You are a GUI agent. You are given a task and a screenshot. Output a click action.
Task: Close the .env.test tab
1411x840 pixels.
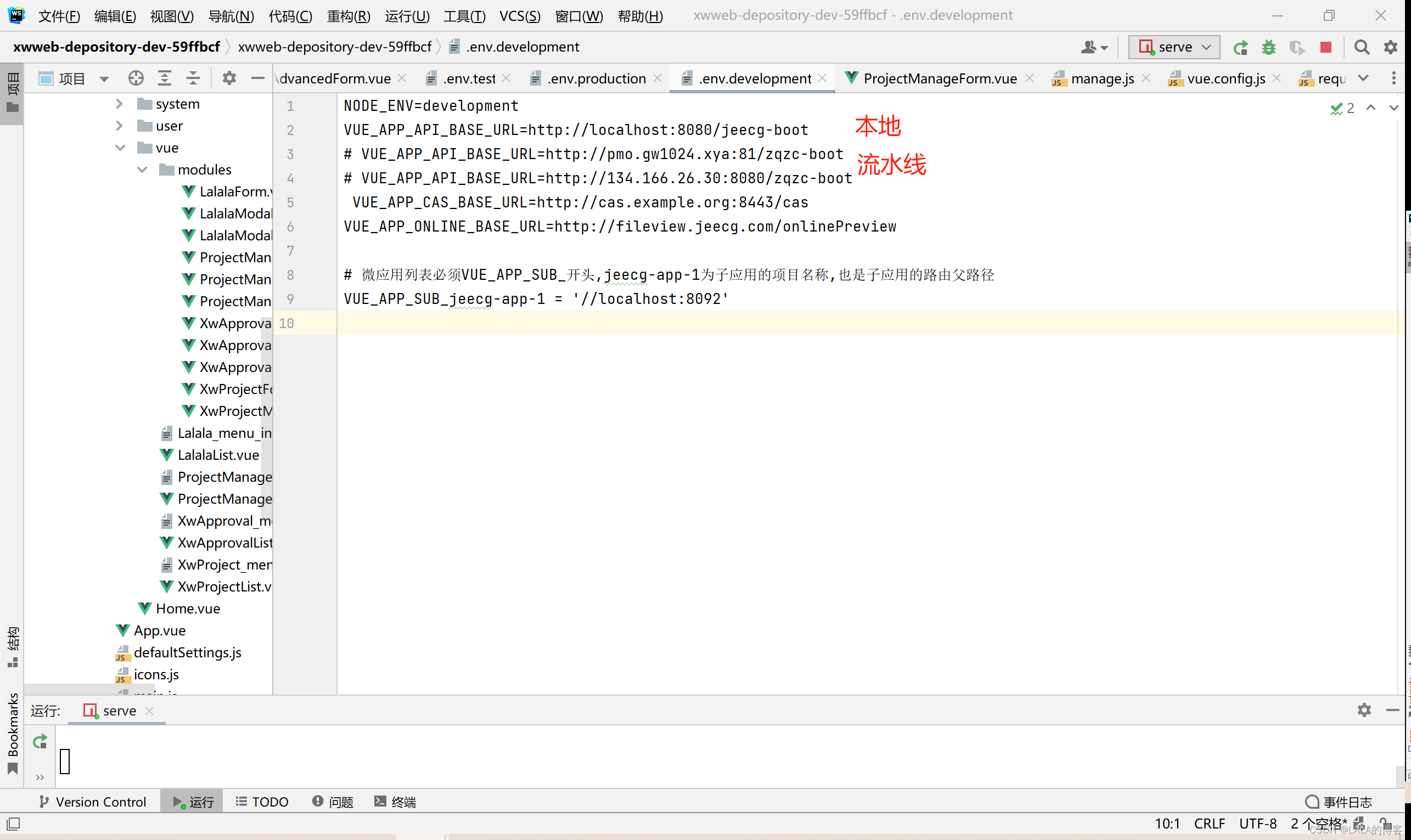coord(506,78)
